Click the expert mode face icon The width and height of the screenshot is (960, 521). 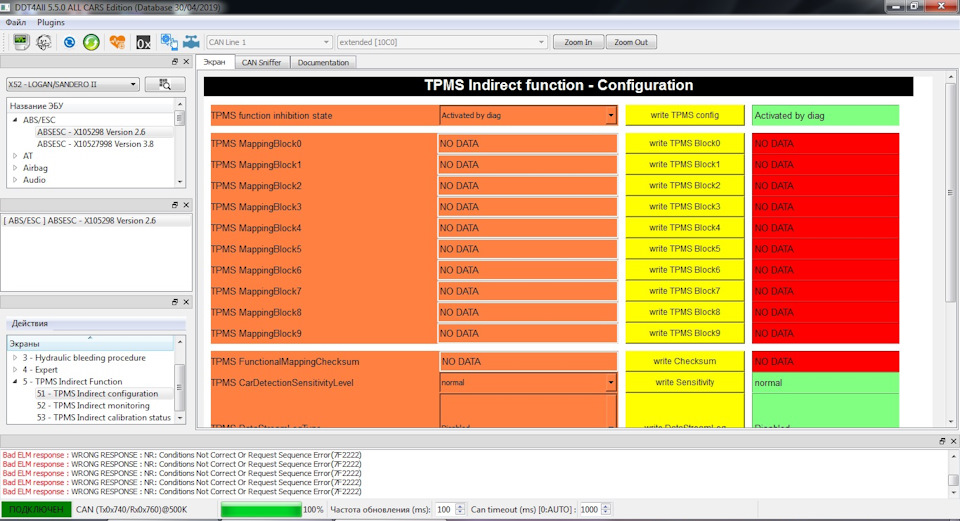click(44, 42)
